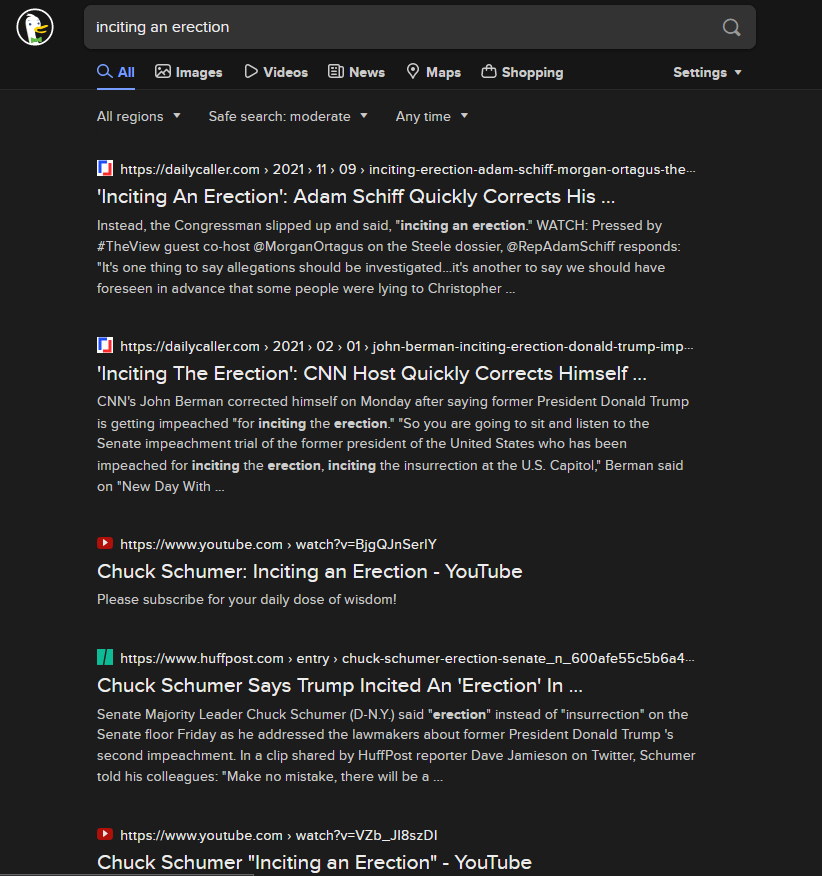Click the magnifying glass search button

pos(731,27)
